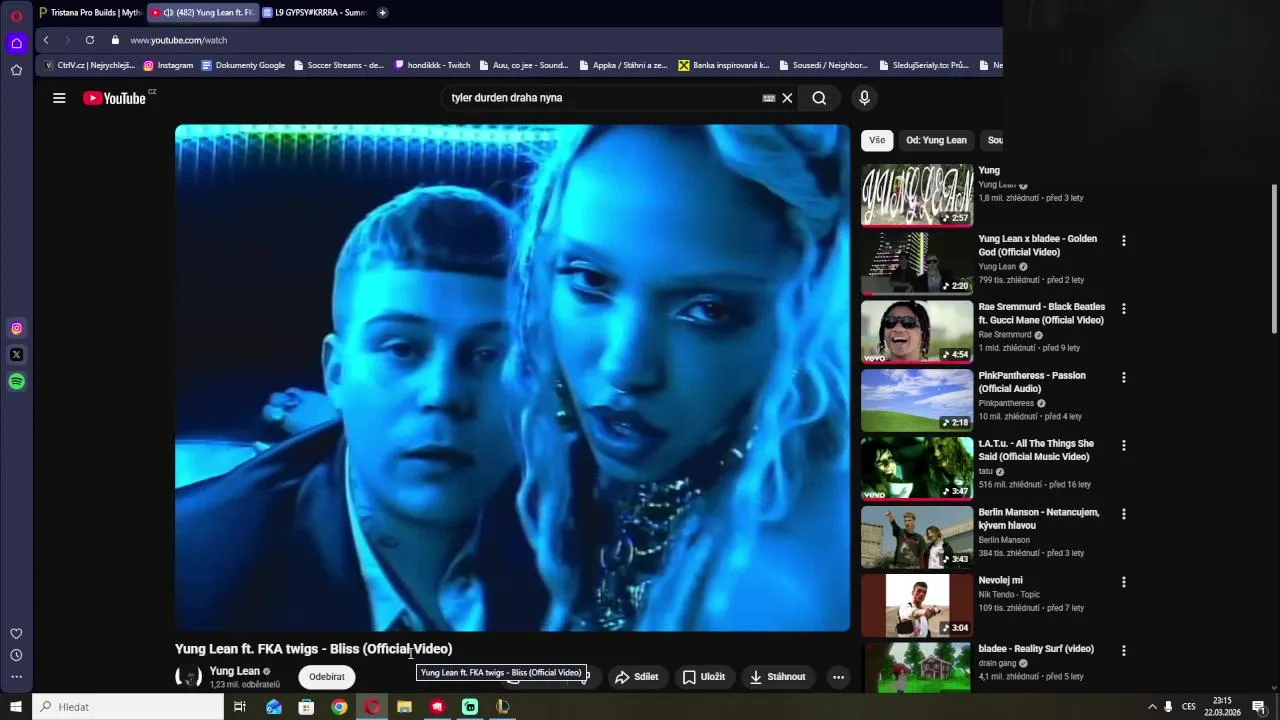
Task: Click the address bar URL youtube.com/watch
Action: (x=179, y=40)
